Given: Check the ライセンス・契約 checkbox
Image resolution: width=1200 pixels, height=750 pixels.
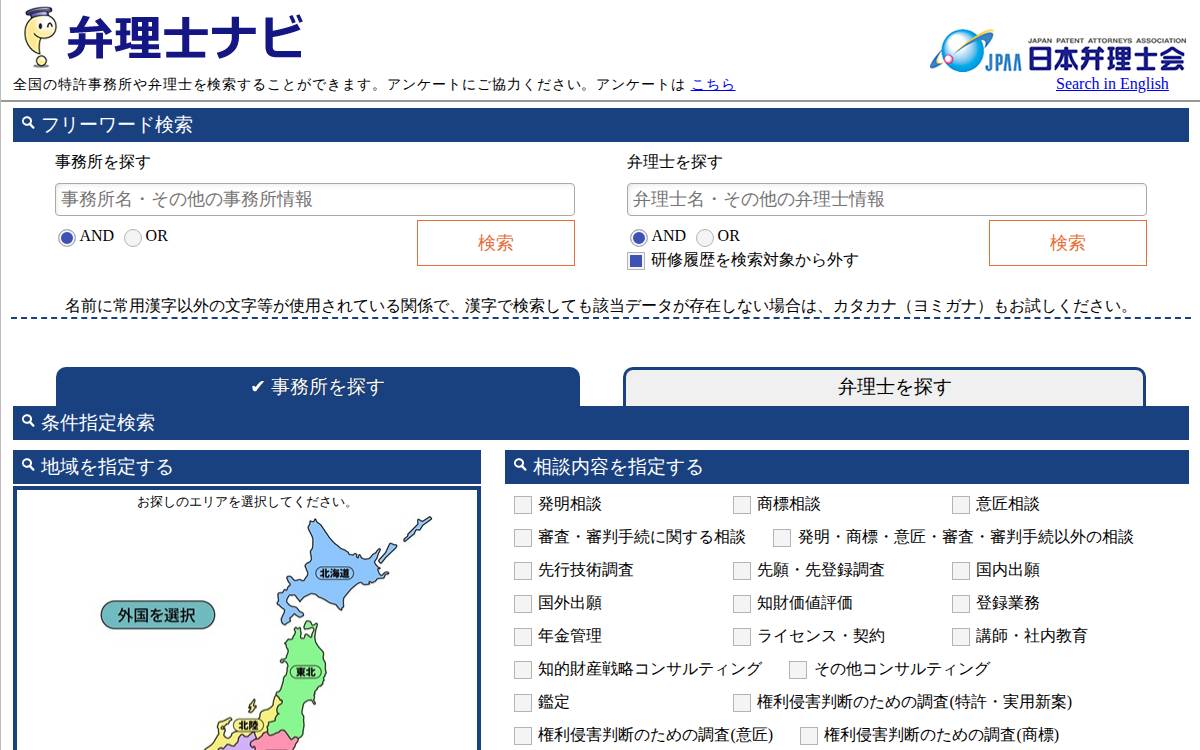Looking at the screenshot, I should click(x=742, y=637).
